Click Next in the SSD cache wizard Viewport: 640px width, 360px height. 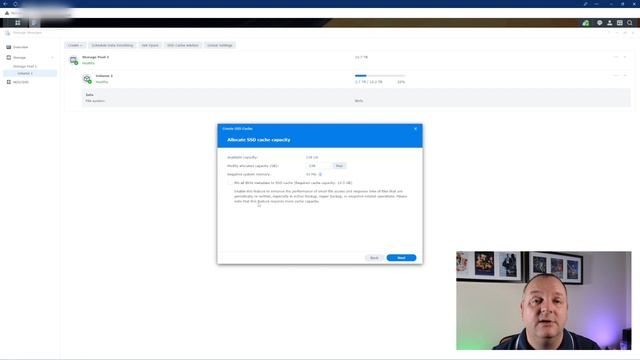pos(401,258)
